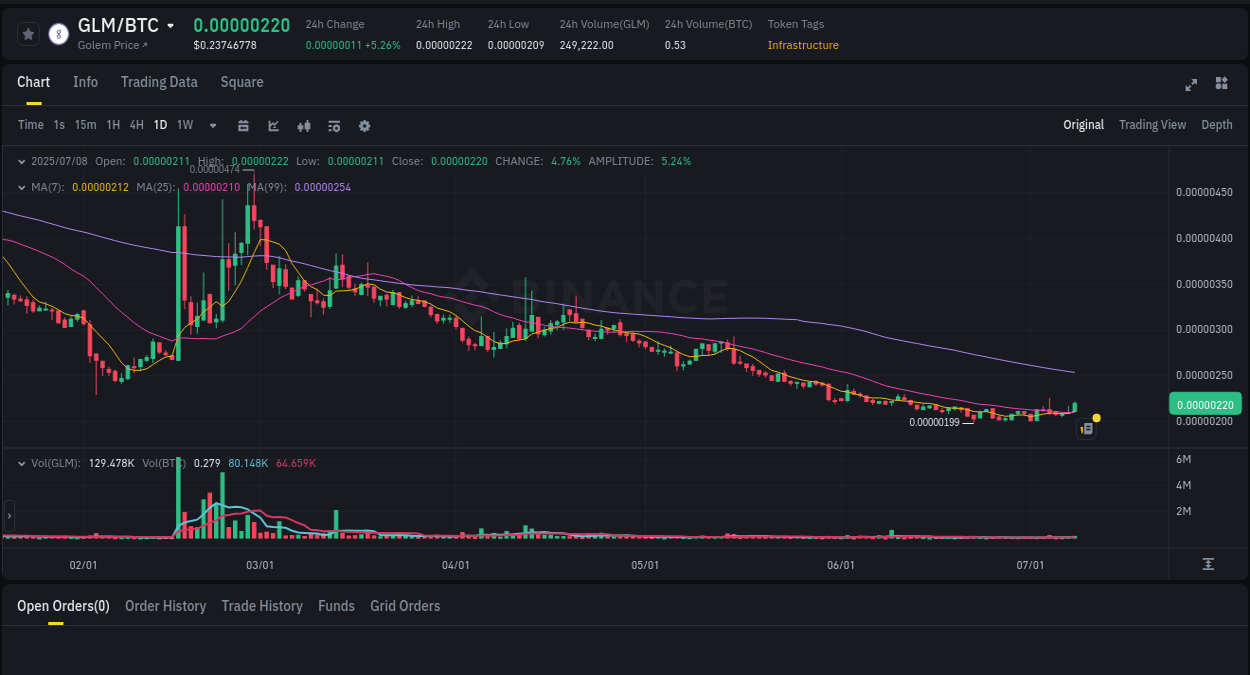Toggle the MA indicator row visibility
The width and height of the screenshot is (1250, 675).
tap(22, 187)
